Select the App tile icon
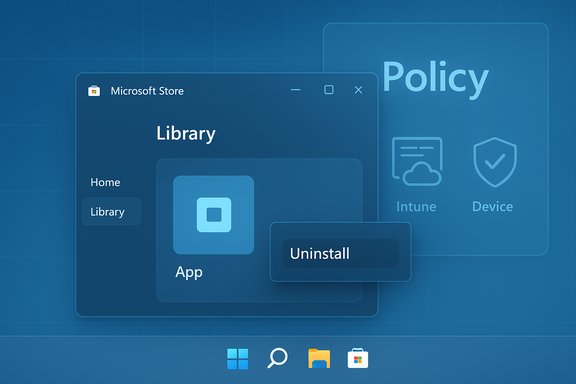Screen dimensions: 576x384 coord(213,215)
